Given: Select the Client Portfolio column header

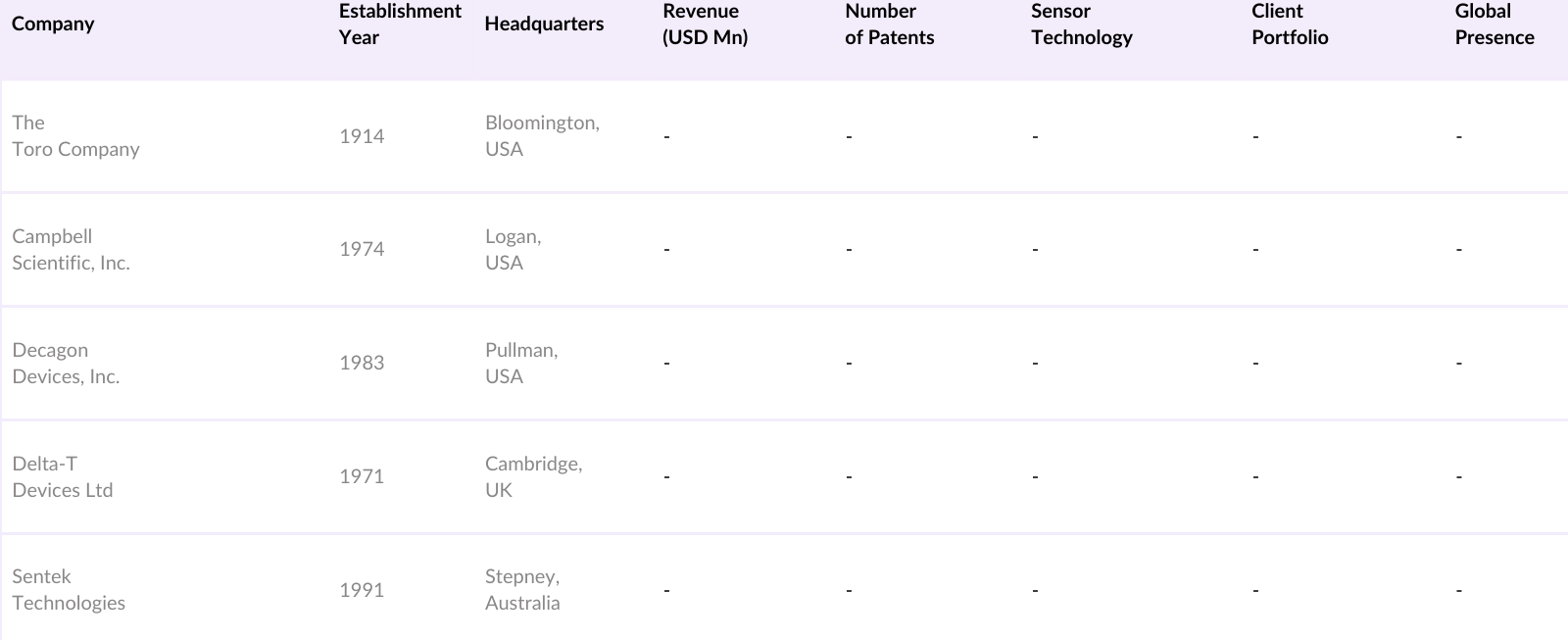Looking at the screenshot, I should [1290, 25].
